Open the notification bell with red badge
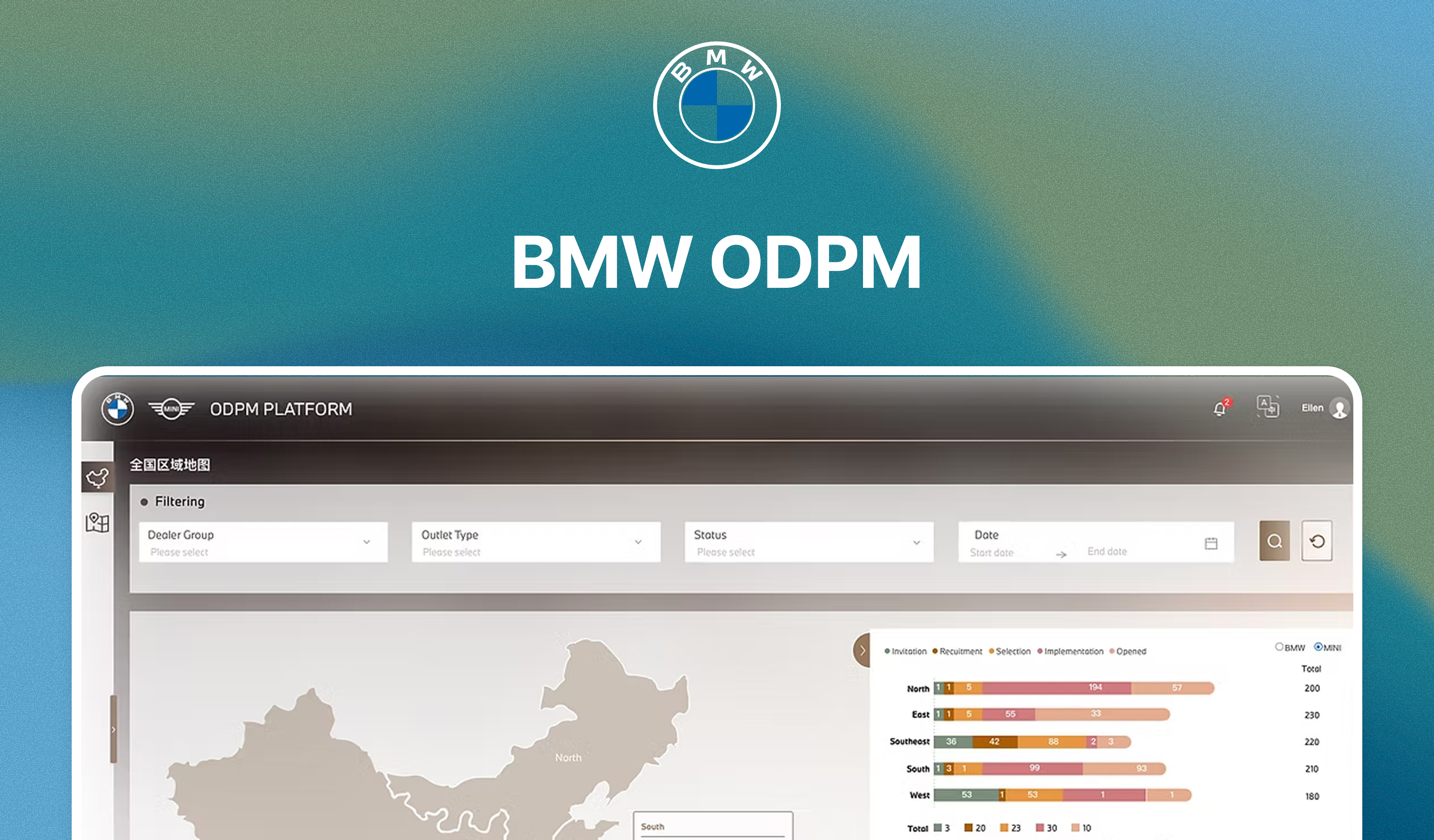 (x=1220, y=408)
